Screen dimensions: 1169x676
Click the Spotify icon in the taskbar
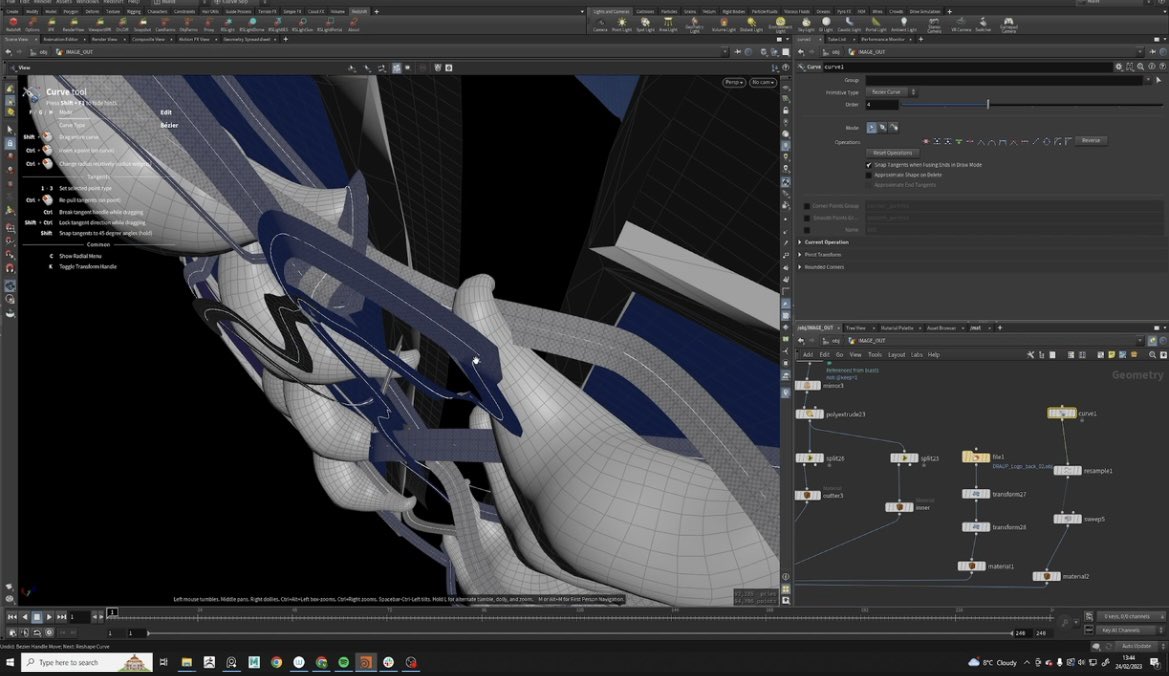(343, 662)
